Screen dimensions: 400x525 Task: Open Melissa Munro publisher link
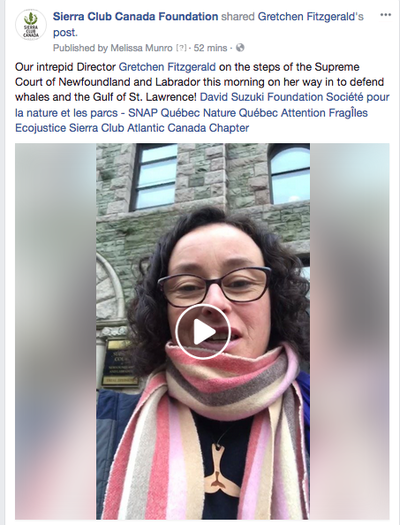[141, 48]
